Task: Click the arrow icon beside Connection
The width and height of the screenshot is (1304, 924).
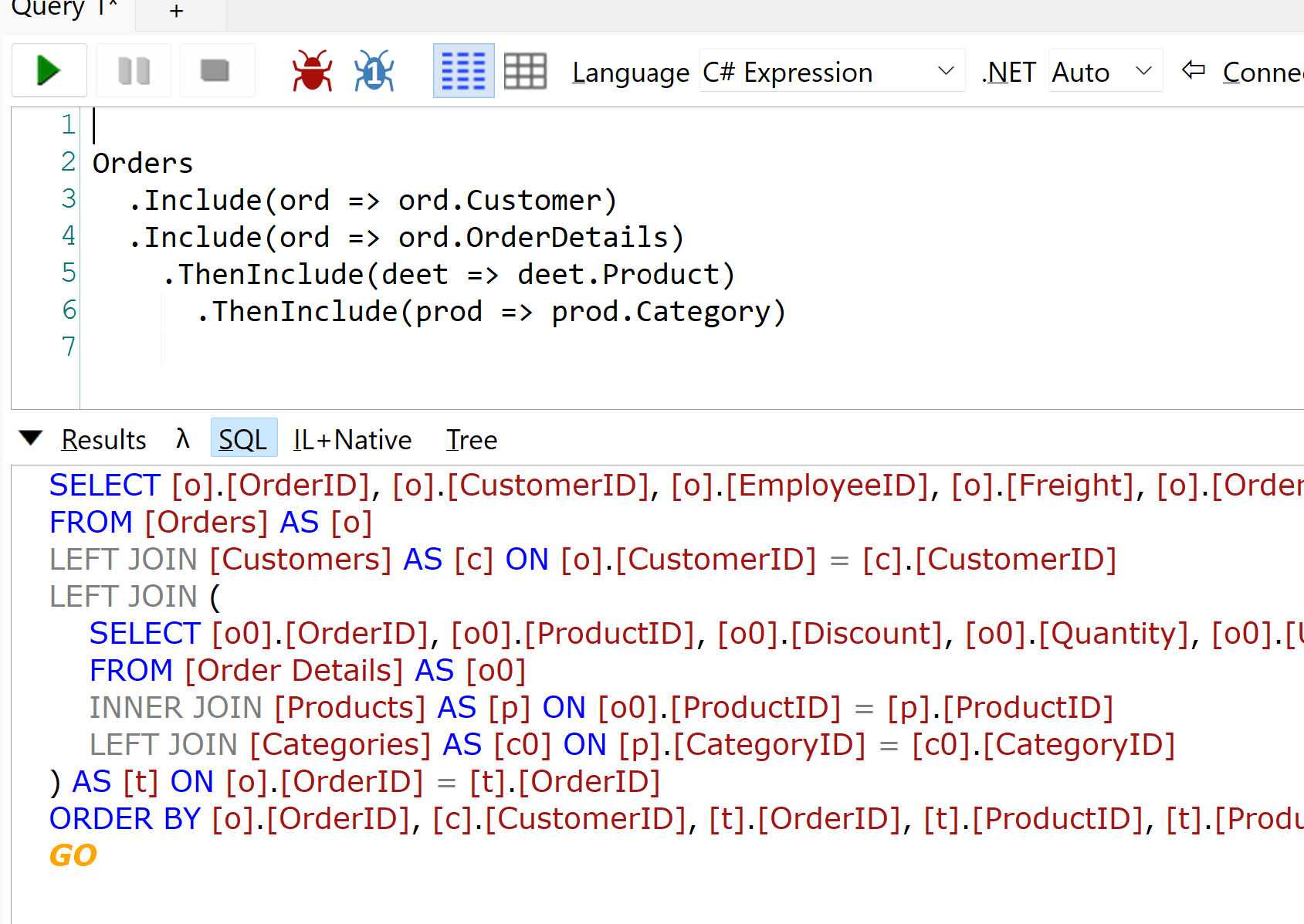Action: tap(1194, 70)
